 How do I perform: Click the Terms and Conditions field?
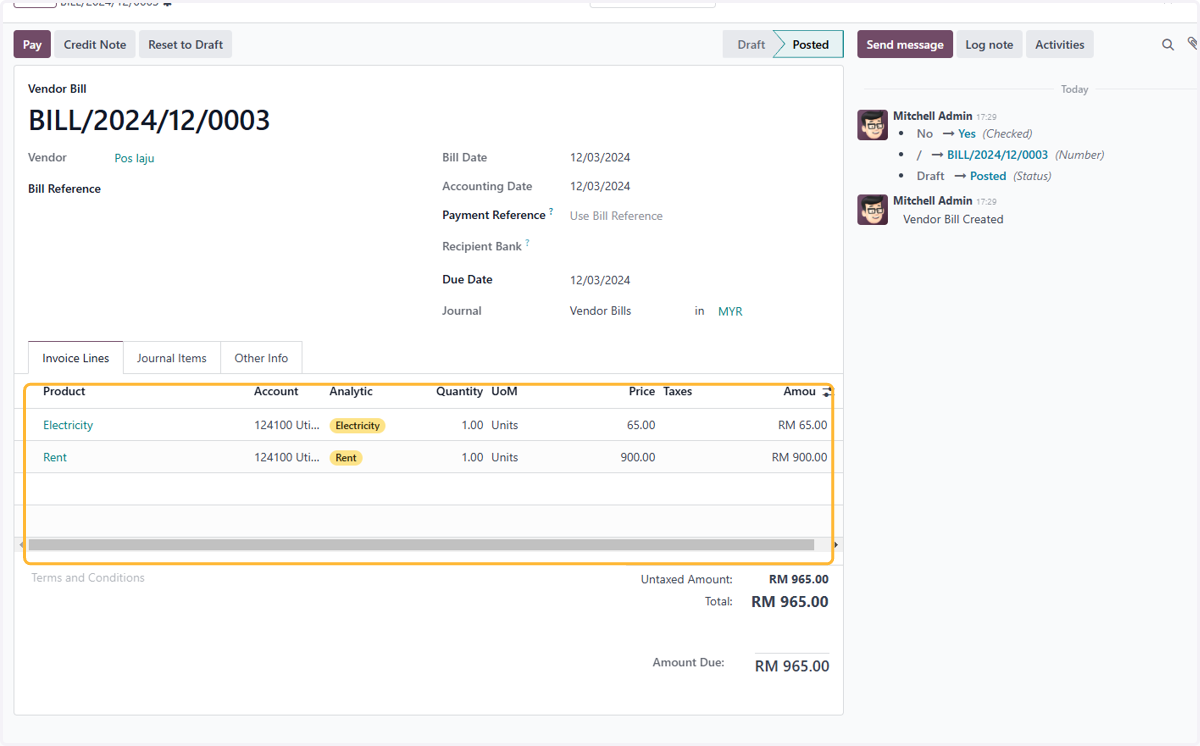pyautogui.click(x=88, y=578)
